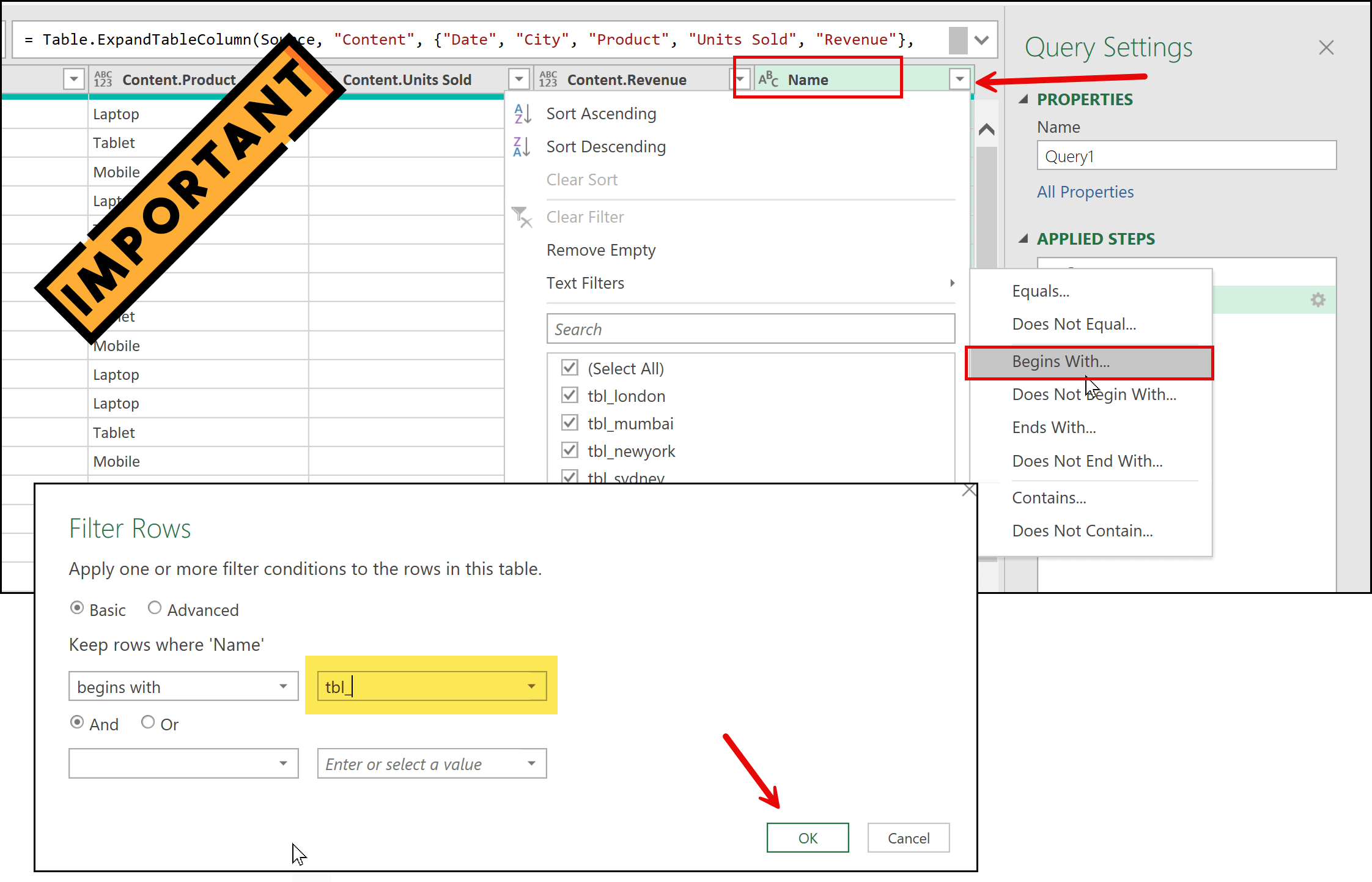Toggle the (Select All) checkbox
Screen dimensions: 1372x882
pyautogui.click(x=570, y=368)
